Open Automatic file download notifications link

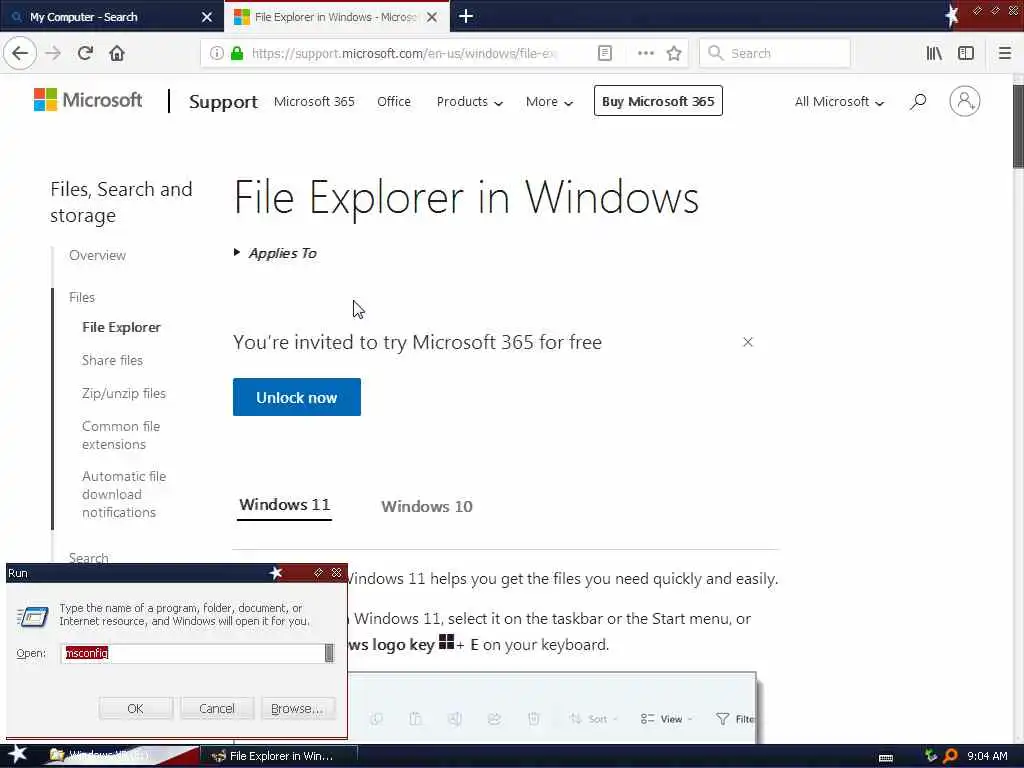[x=124, y=494]
